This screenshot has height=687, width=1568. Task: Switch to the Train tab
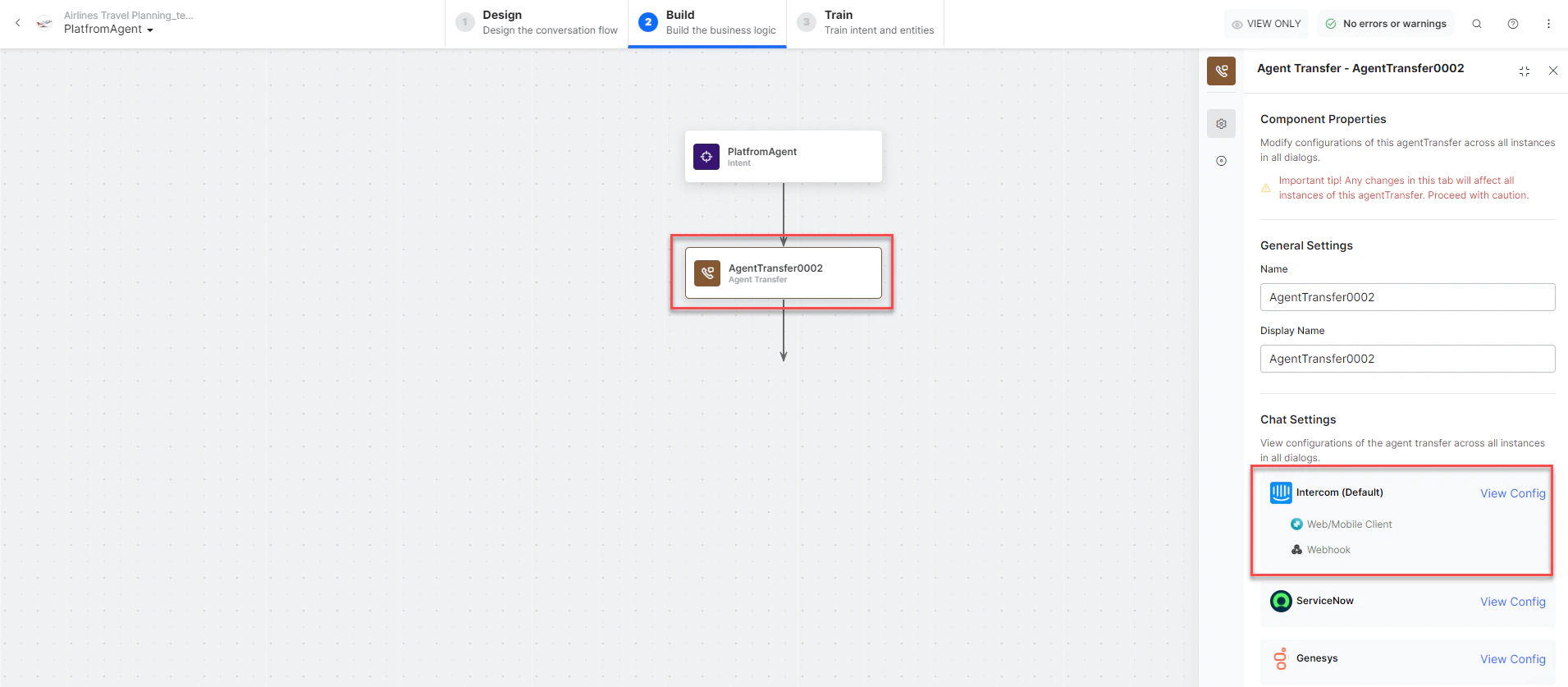(866, 23)
